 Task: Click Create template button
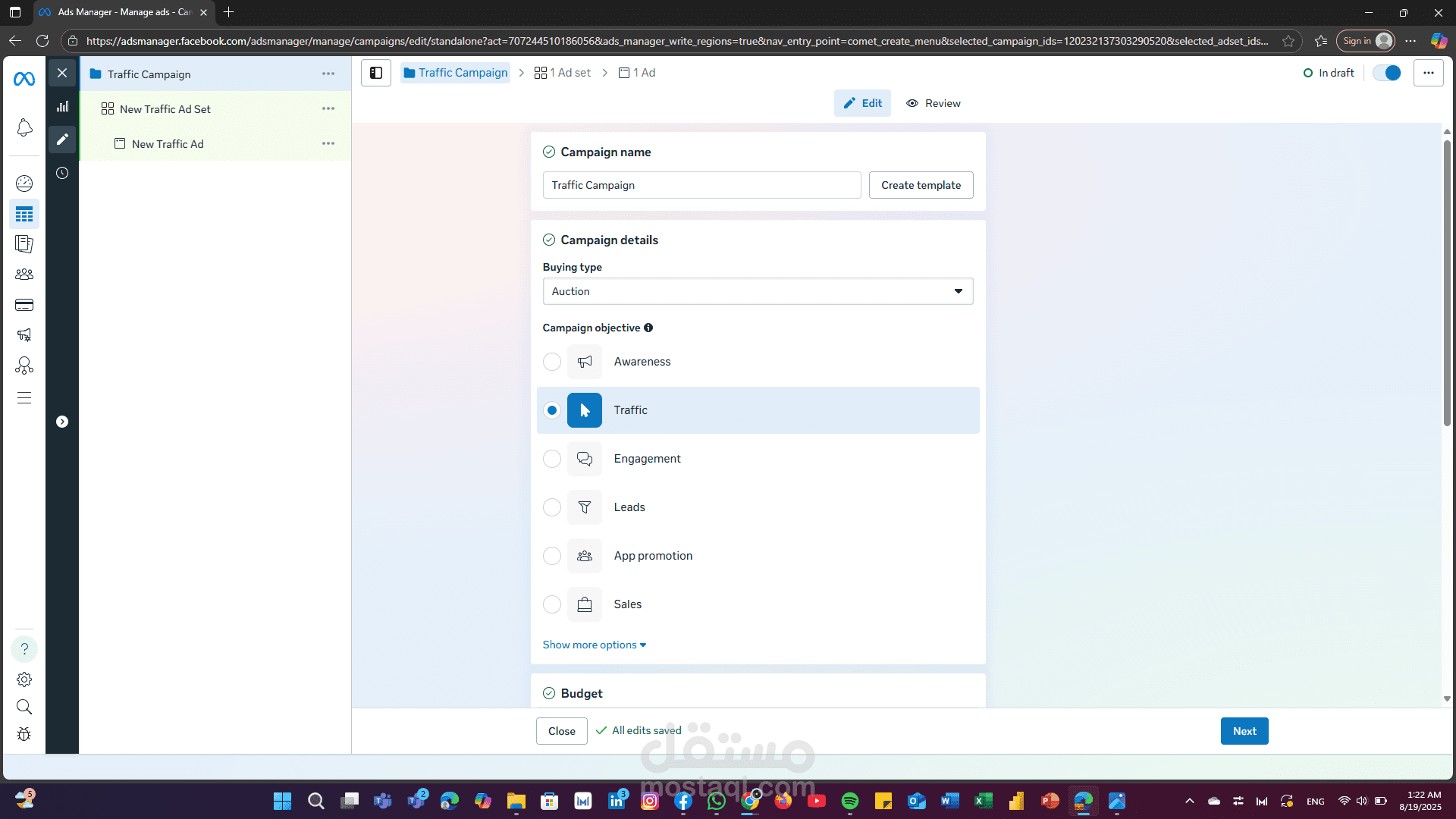[921, 185]
